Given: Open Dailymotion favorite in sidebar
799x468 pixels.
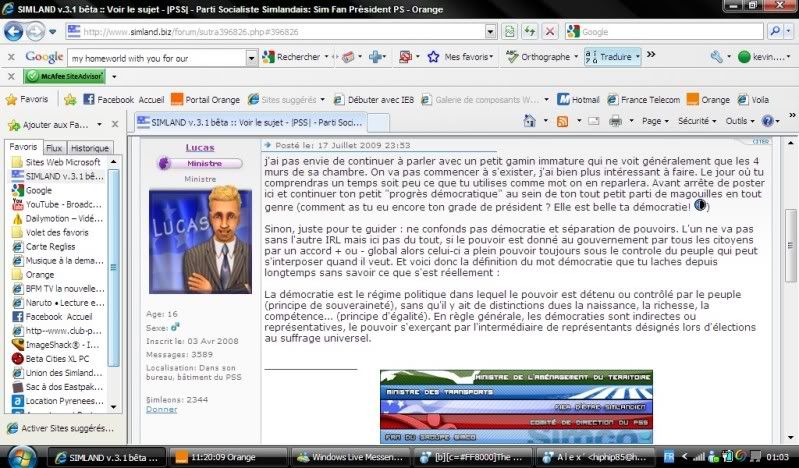Looking at the screenshot, I should pos(57,219).
